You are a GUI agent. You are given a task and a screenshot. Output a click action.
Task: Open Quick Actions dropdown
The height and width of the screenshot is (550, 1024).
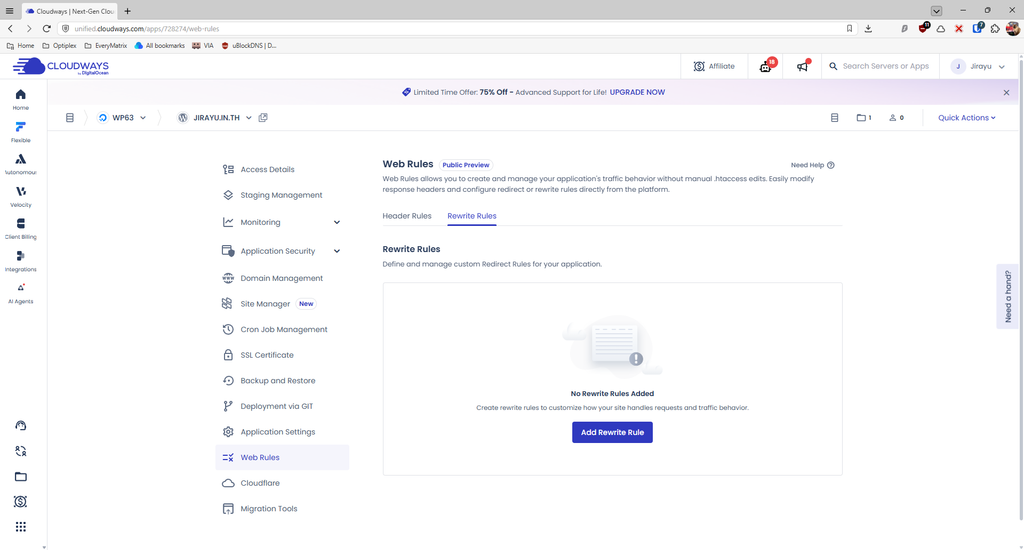point(967,118)
